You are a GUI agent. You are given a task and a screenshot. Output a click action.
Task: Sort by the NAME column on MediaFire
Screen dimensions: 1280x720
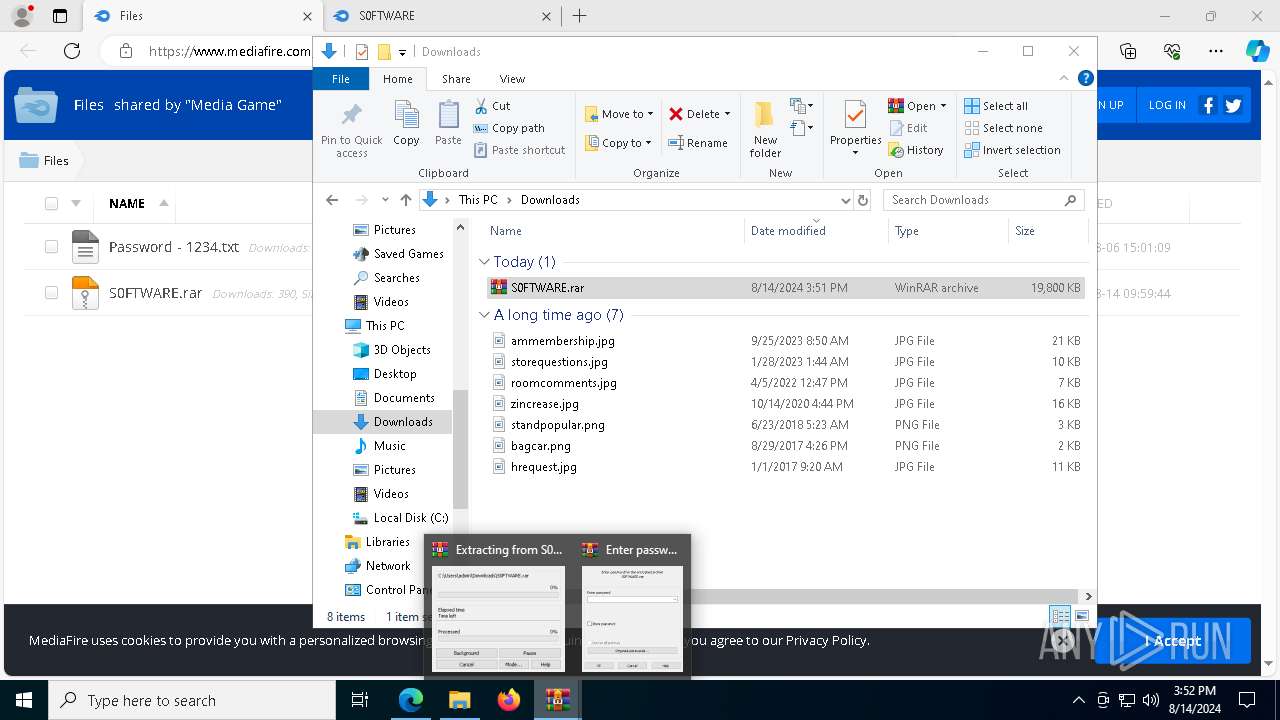click(x=127, y=203)
